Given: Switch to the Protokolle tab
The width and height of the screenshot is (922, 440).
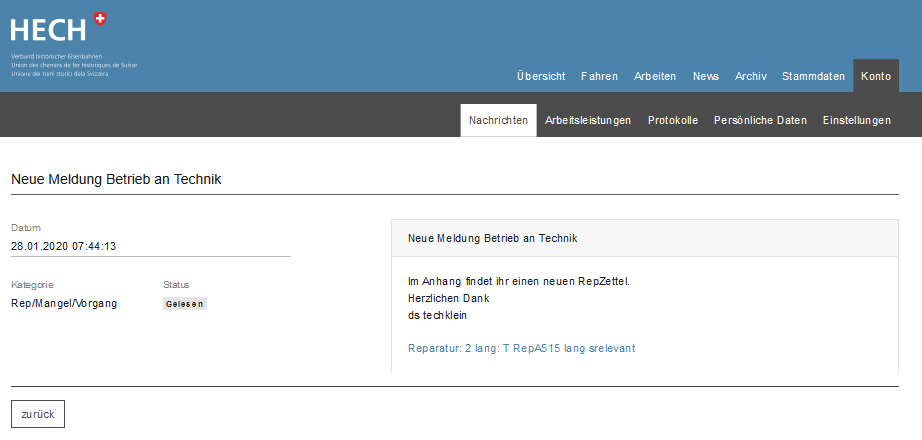Looking at the screenshot, I should tap(673, 120).
